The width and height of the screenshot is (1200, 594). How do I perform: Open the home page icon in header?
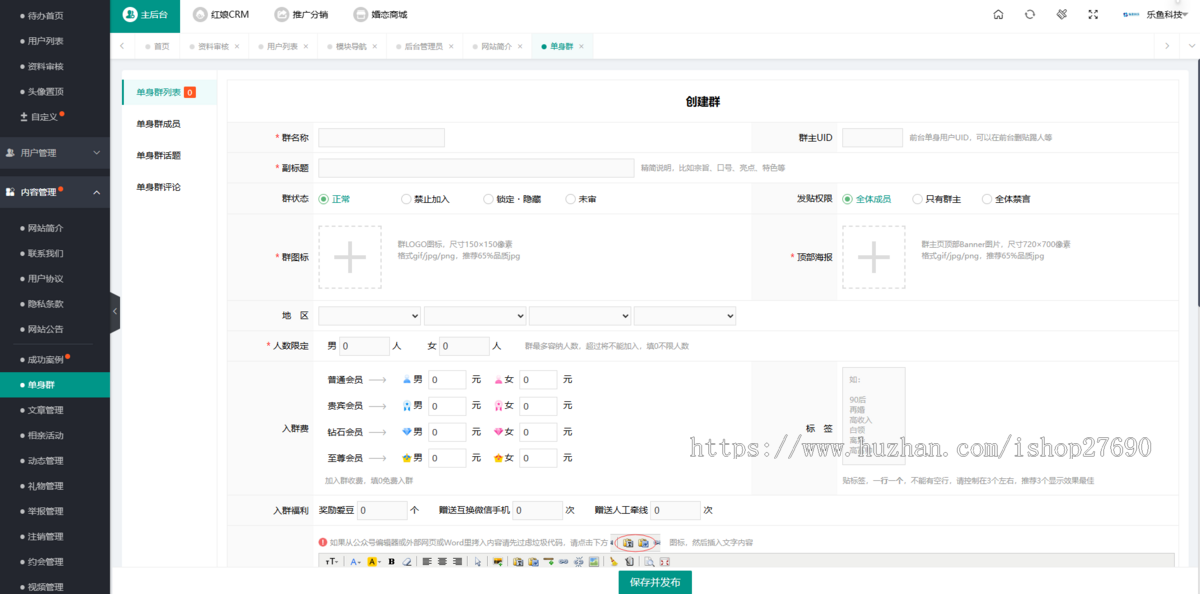point(998,15)
